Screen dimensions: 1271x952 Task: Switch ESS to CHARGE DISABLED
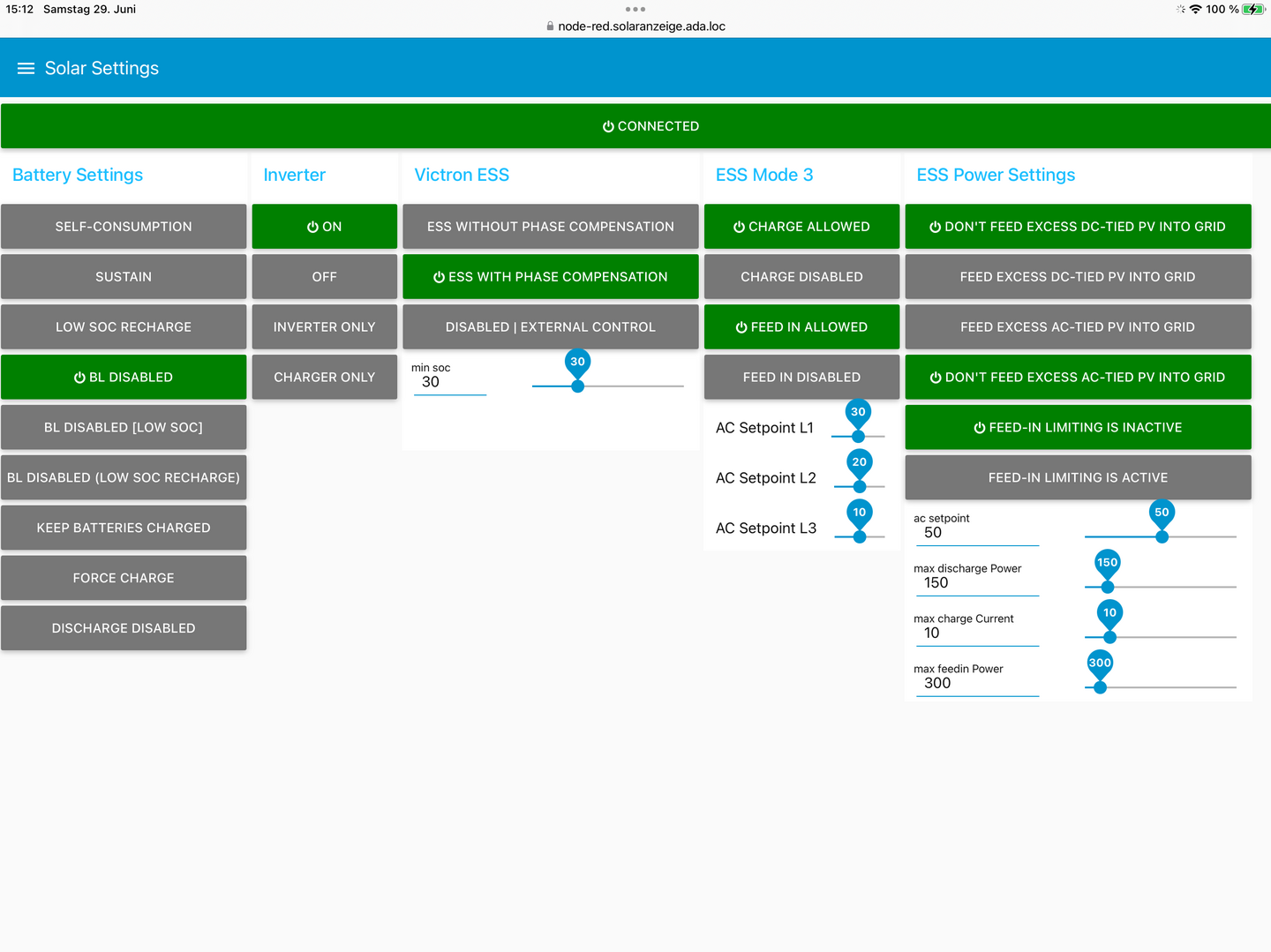801,277
